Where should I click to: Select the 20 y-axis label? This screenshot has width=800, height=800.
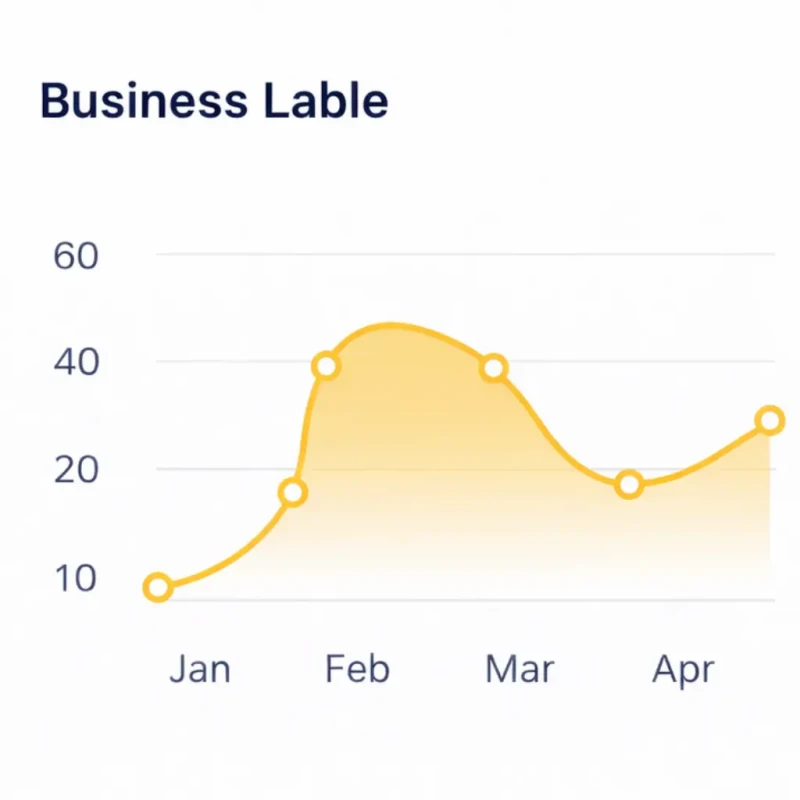pos(76,469)
